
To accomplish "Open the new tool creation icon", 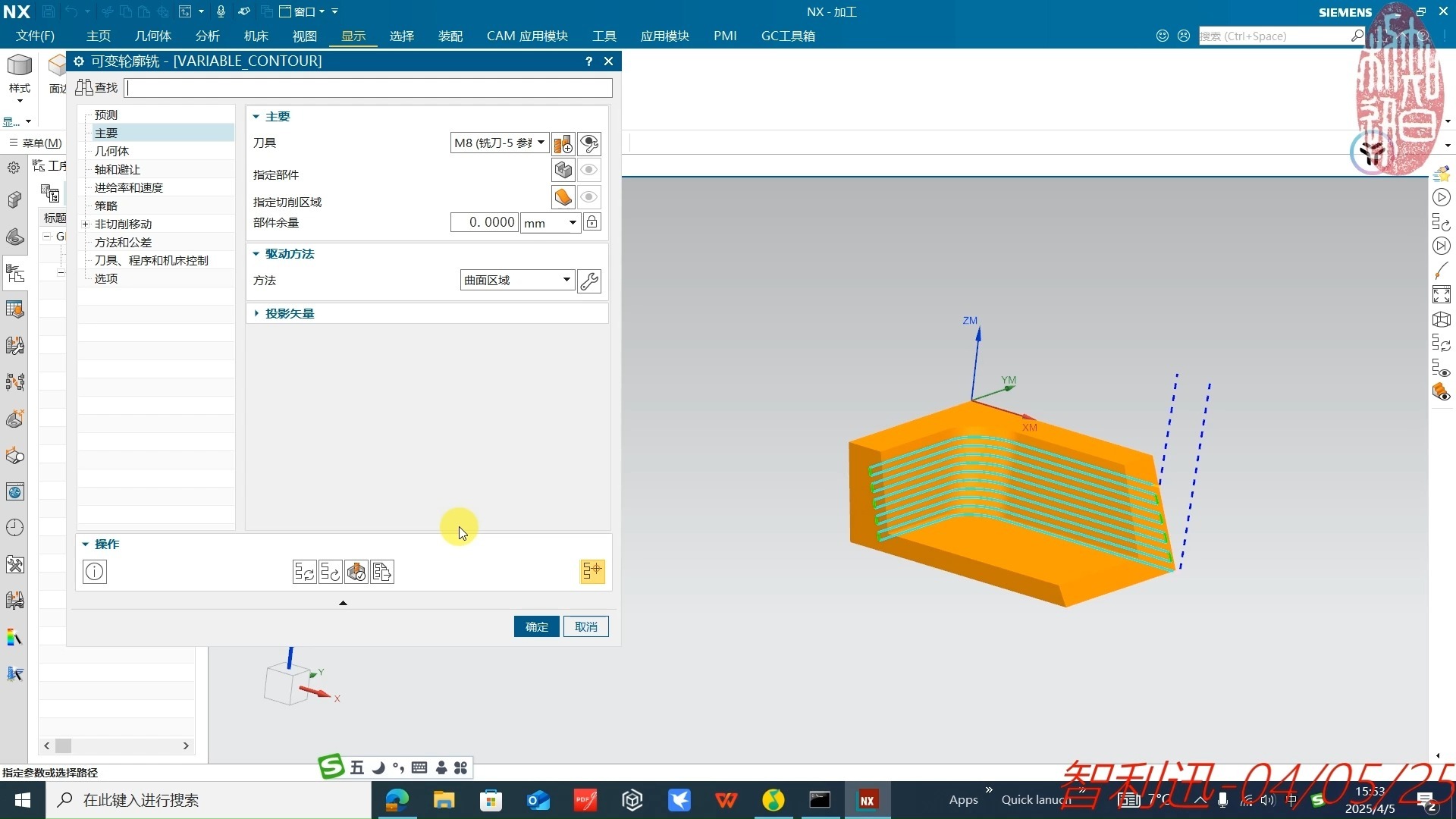I will tap(563, 143).
